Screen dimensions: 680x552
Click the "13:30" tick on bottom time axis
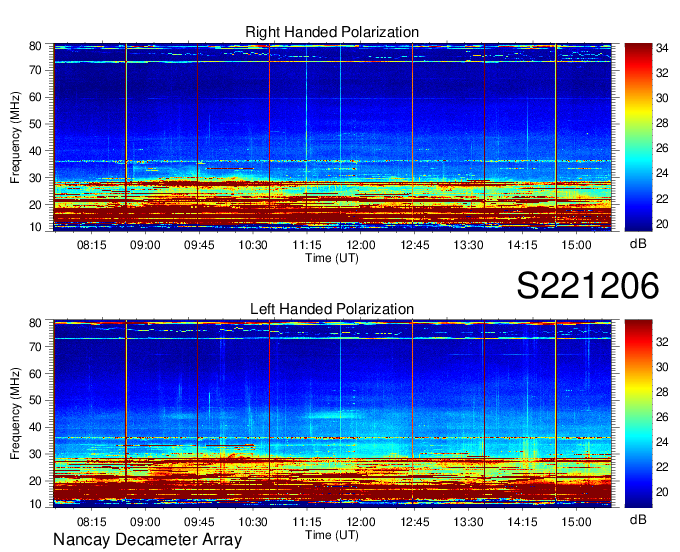coord(468,522)
